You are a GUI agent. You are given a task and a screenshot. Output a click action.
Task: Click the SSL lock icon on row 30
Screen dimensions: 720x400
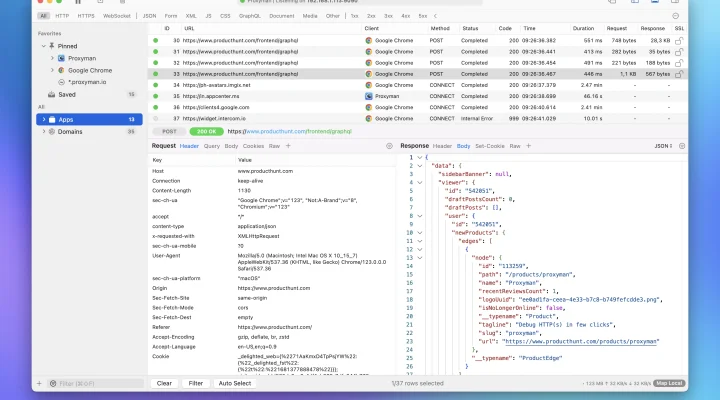pyautogui.click(x=679, y=40)
